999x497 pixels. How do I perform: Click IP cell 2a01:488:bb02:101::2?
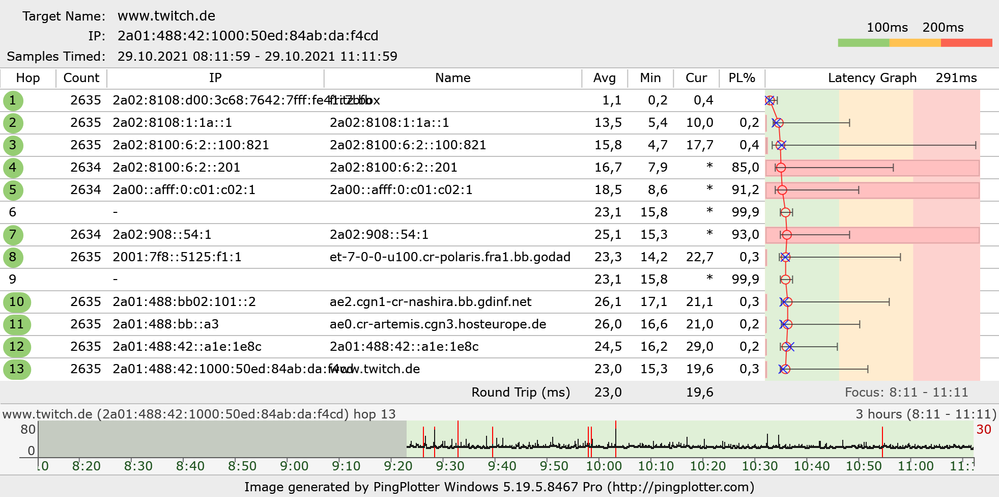[x=184, y=302]
